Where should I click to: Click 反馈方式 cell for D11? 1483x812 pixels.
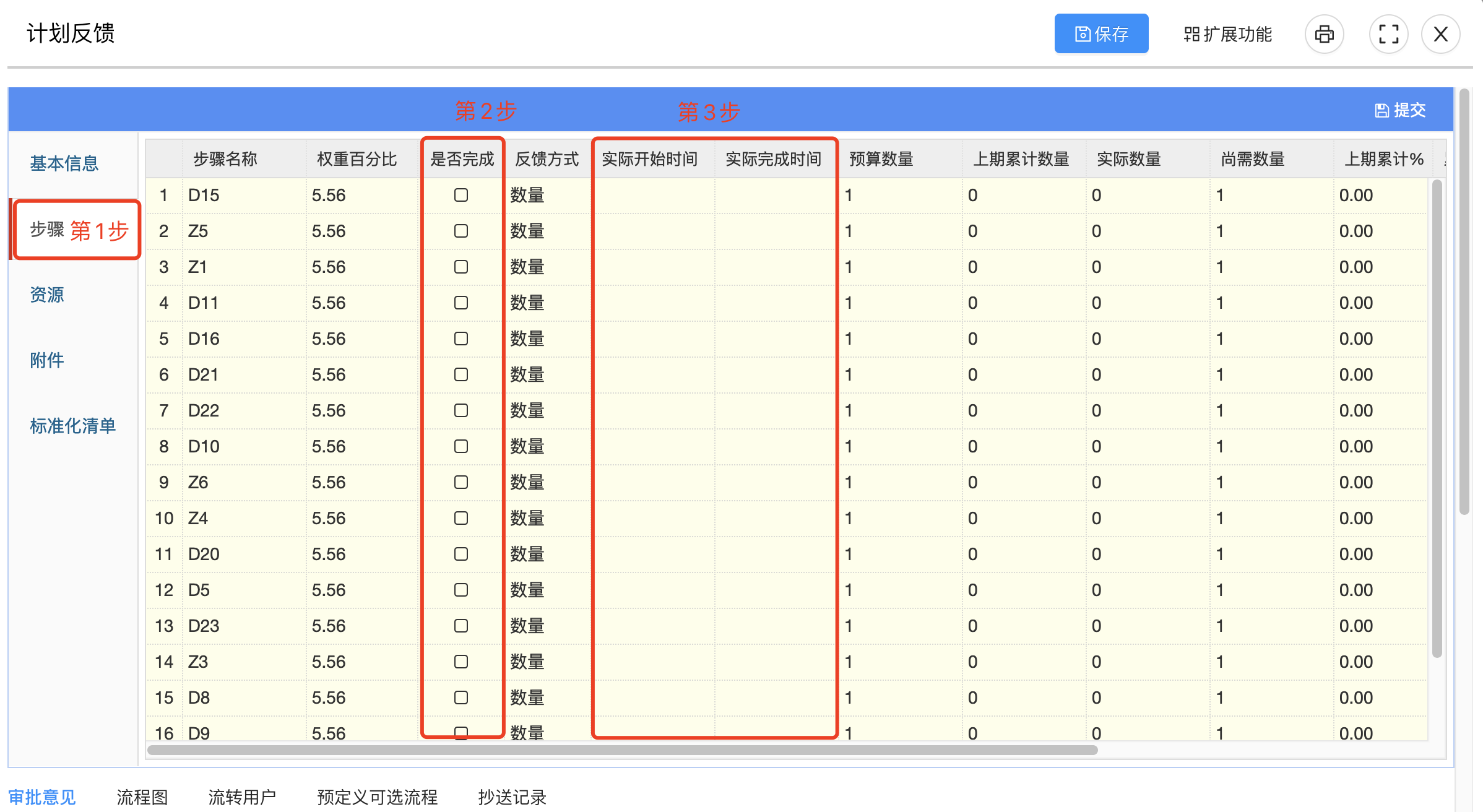tap(548, 303)
